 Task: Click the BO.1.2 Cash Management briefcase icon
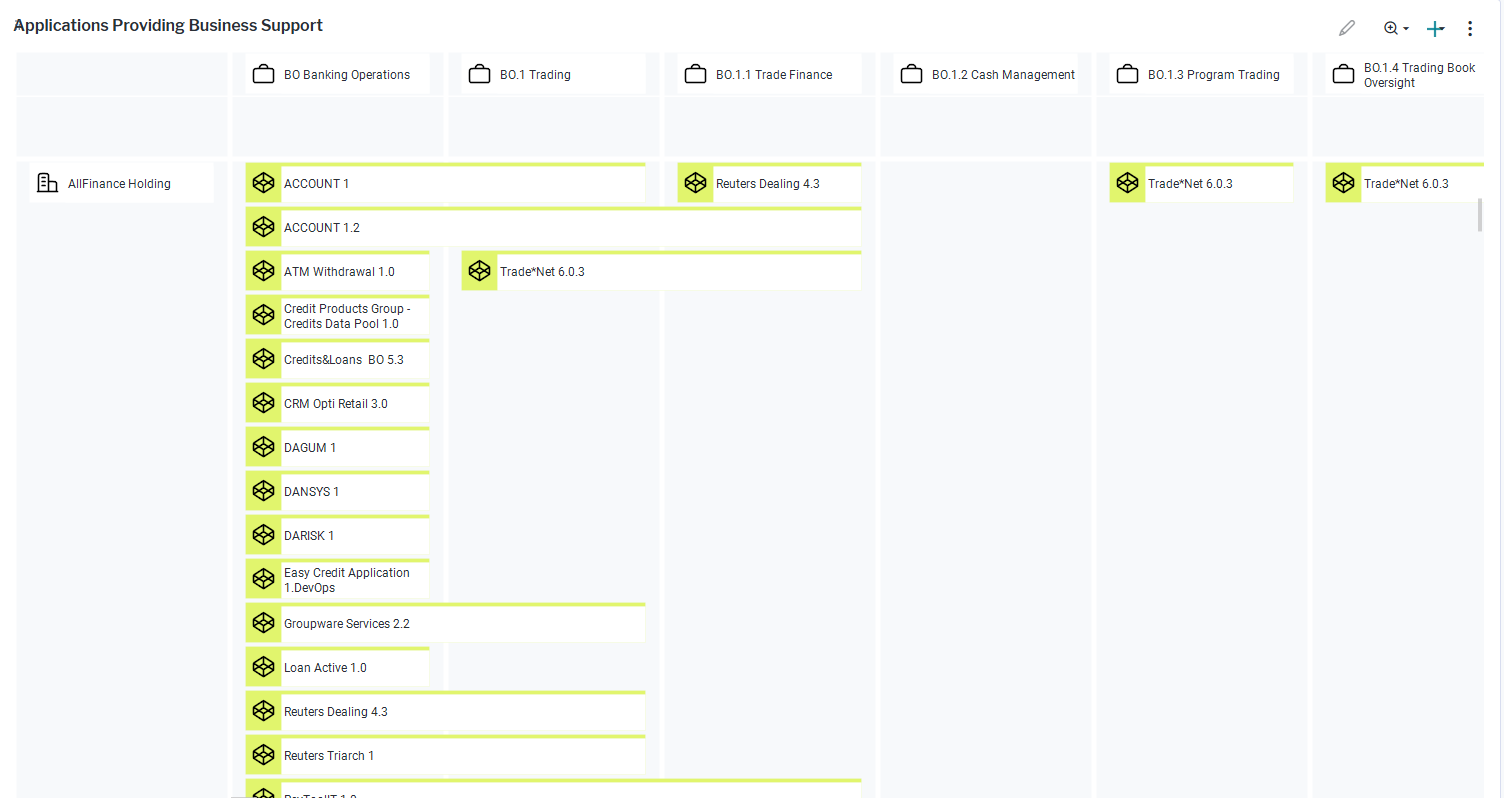point(911,75)
